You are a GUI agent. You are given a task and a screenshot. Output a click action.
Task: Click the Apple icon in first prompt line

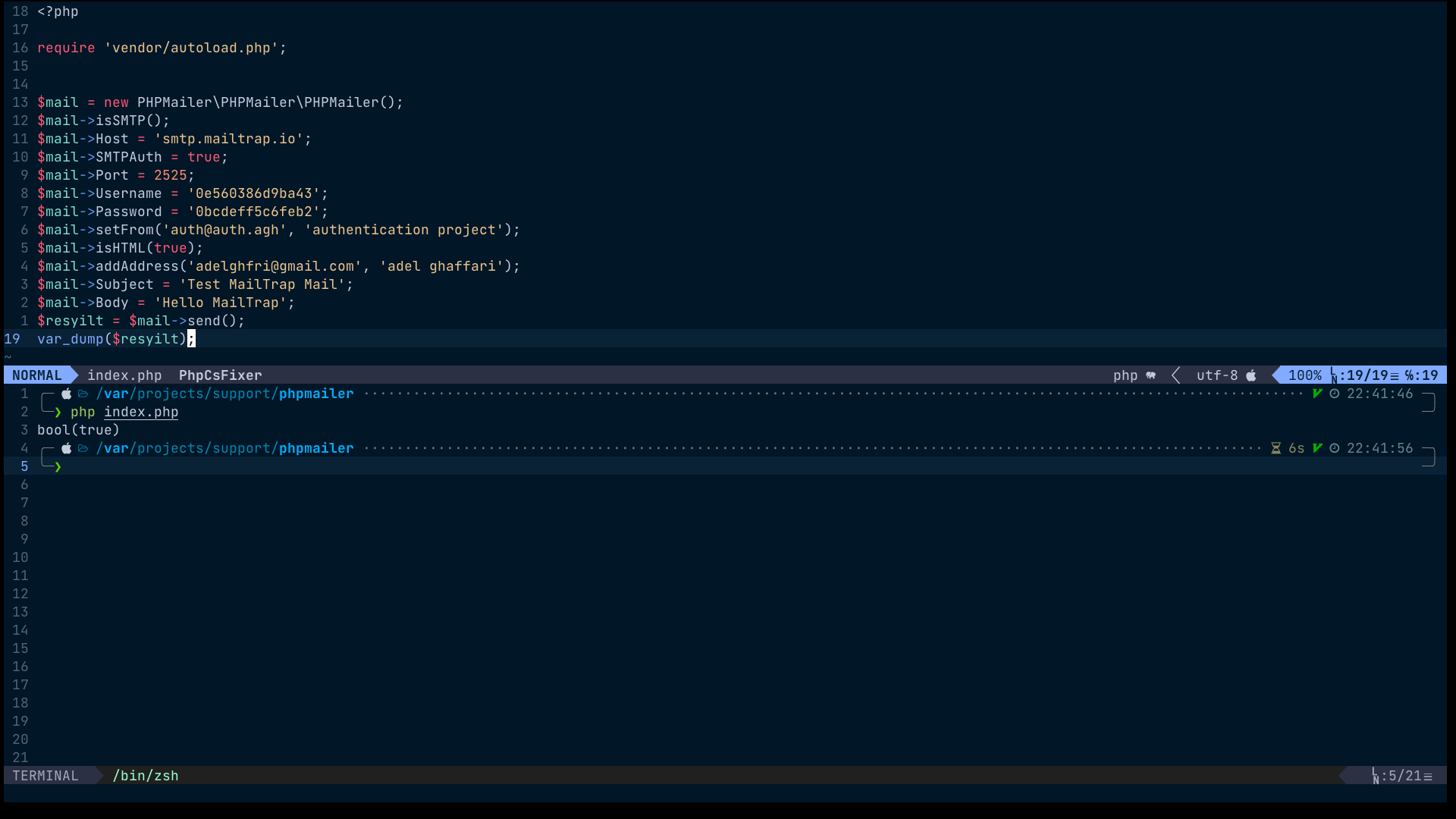tap(67, 394)
